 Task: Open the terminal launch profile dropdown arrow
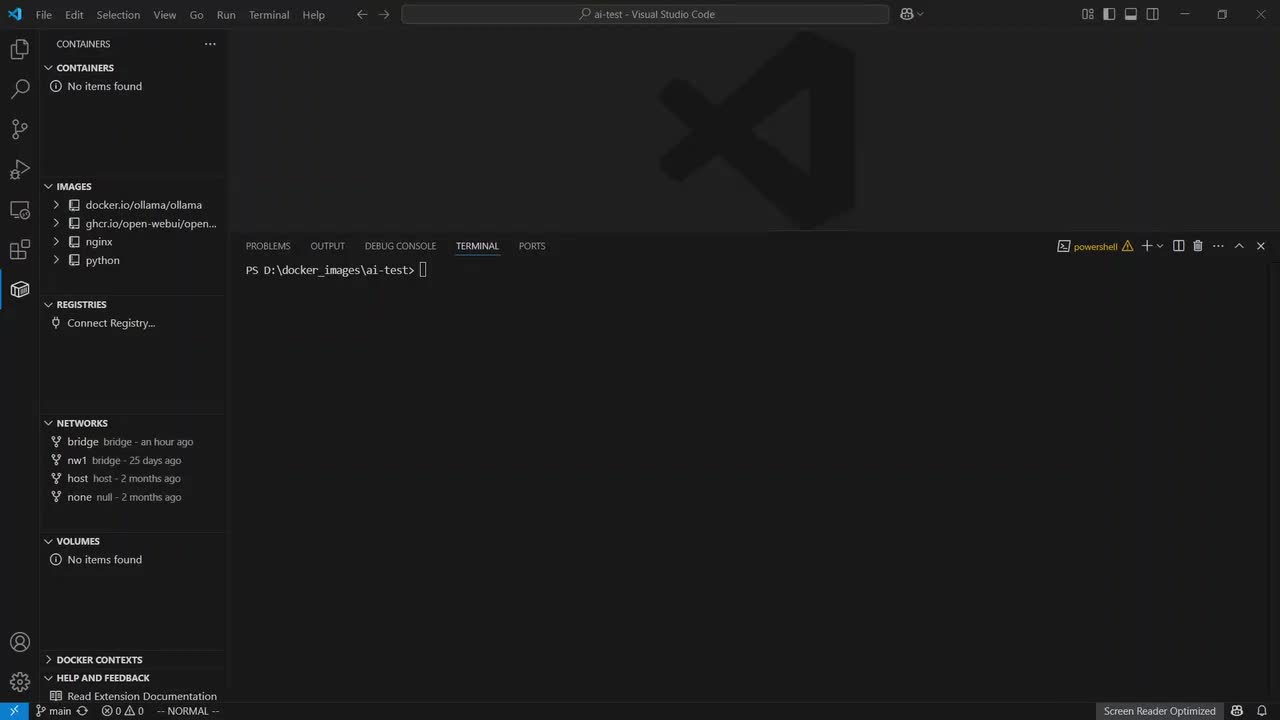(x=1160, y=246)
